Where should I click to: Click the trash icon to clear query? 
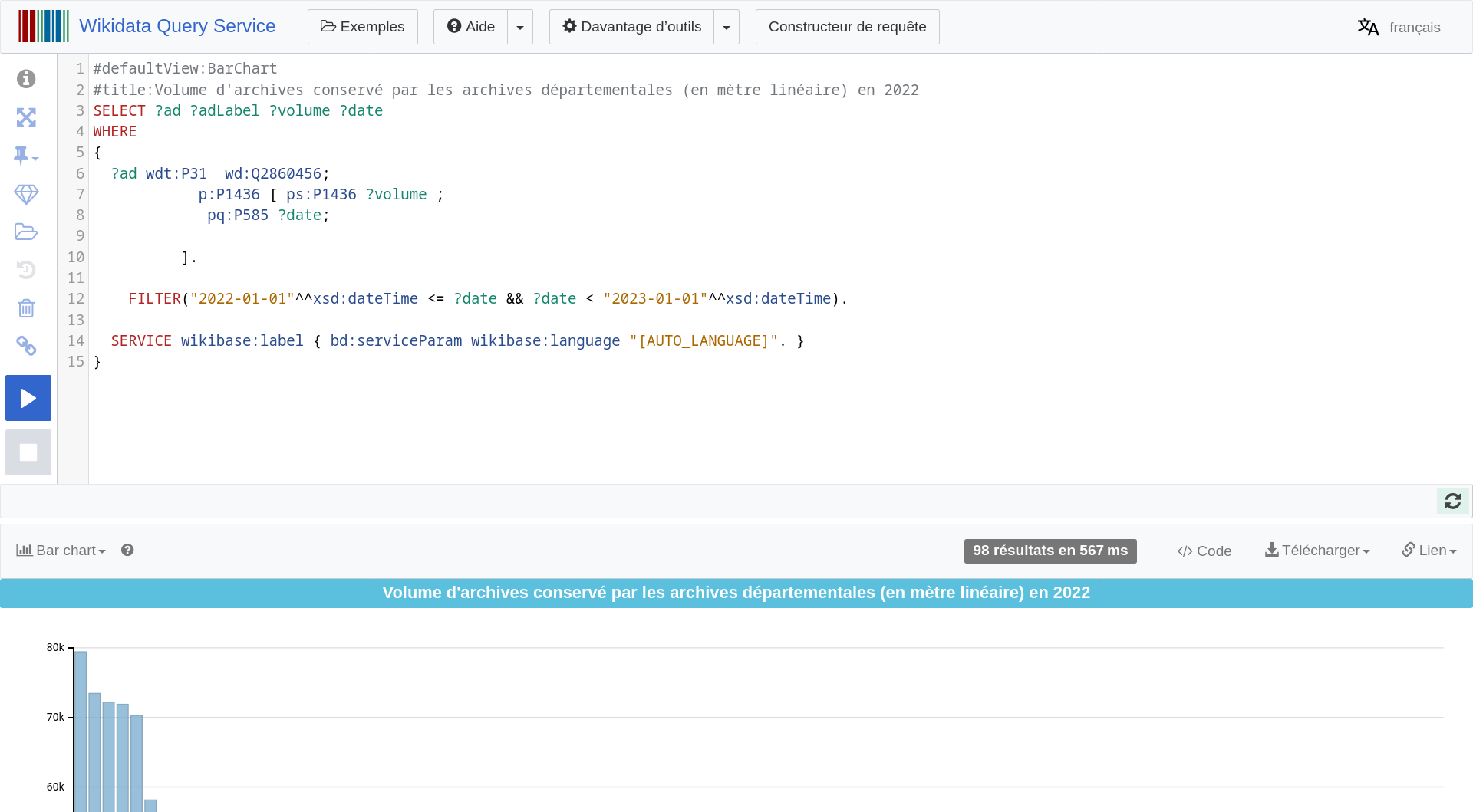[26, 308]
